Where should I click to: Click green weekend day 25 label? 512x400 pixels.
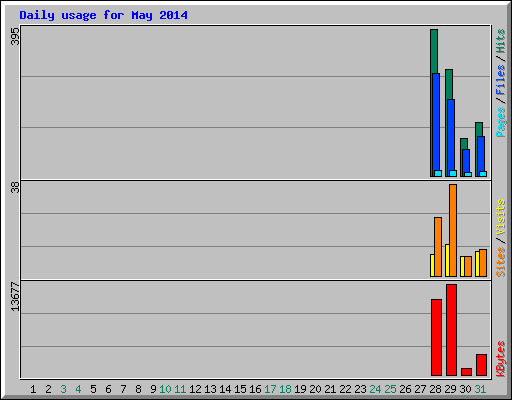(x=390, y=389)
